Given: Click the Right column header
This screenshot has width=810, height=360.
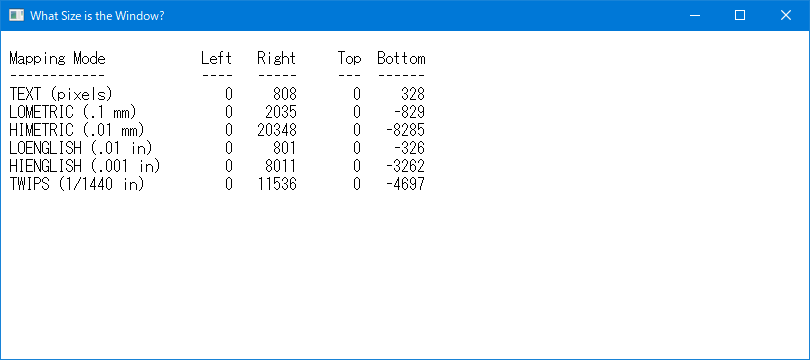Looking at the screenshot, I should click(x=276, y=58).
